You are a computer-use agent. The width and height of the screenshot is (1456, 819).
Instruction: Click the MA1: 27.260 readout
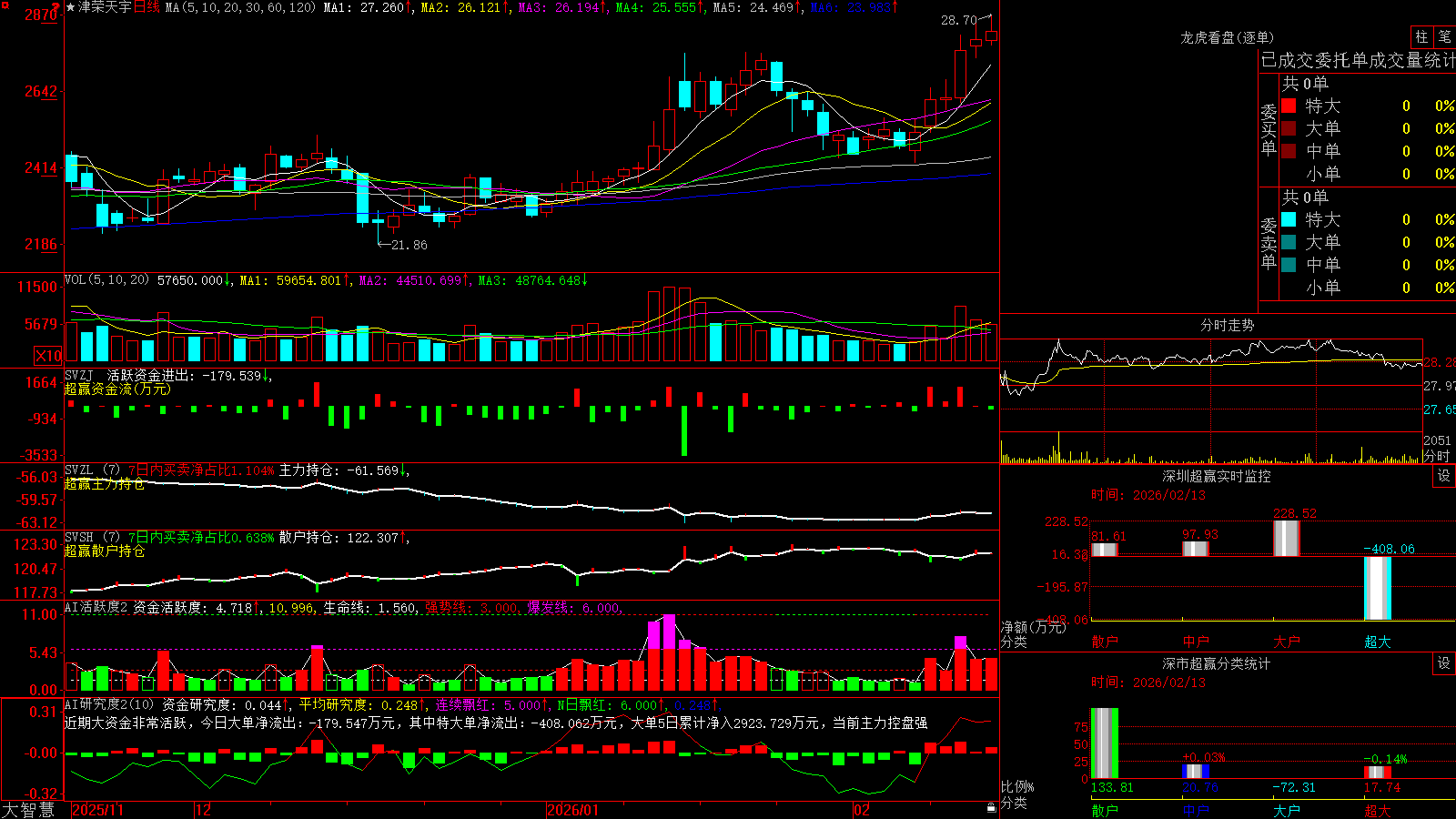[x=364, y=7]
